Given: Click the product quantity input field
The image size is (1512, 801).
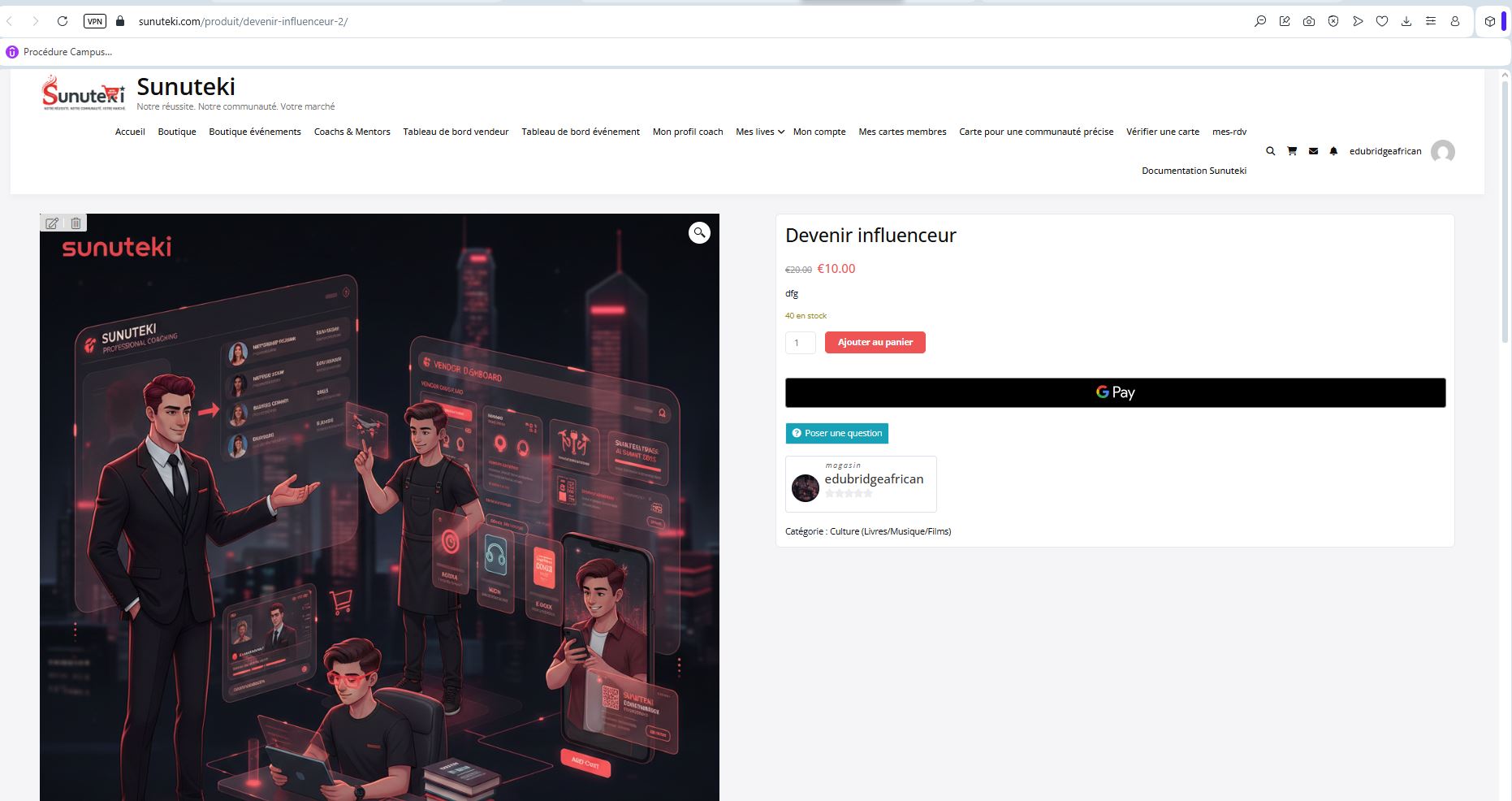Looking at the screenshot, I should click(800, 343).
